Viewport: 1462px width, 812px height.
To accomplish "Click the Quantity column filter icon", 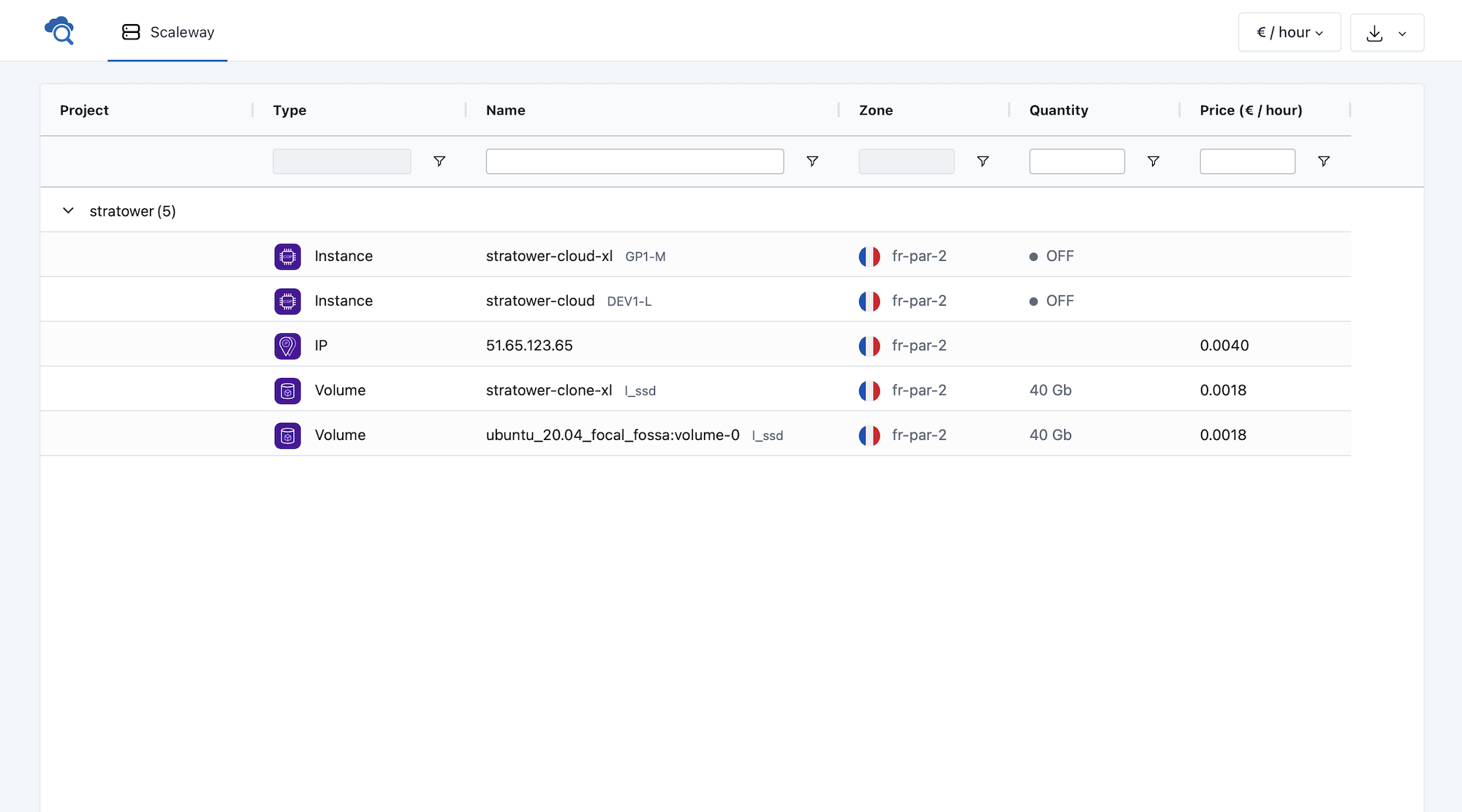I will click(x=1153, y=161).
